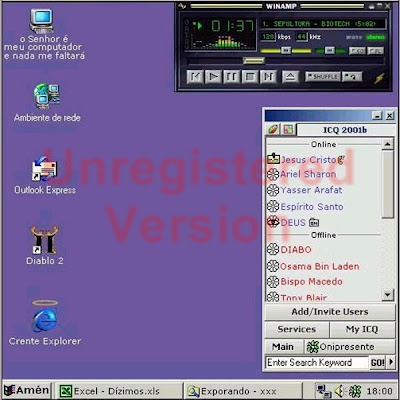The image size is (400, 400).
Task: Skip to next track in Winamp
Action: click(x=268, y=77)
